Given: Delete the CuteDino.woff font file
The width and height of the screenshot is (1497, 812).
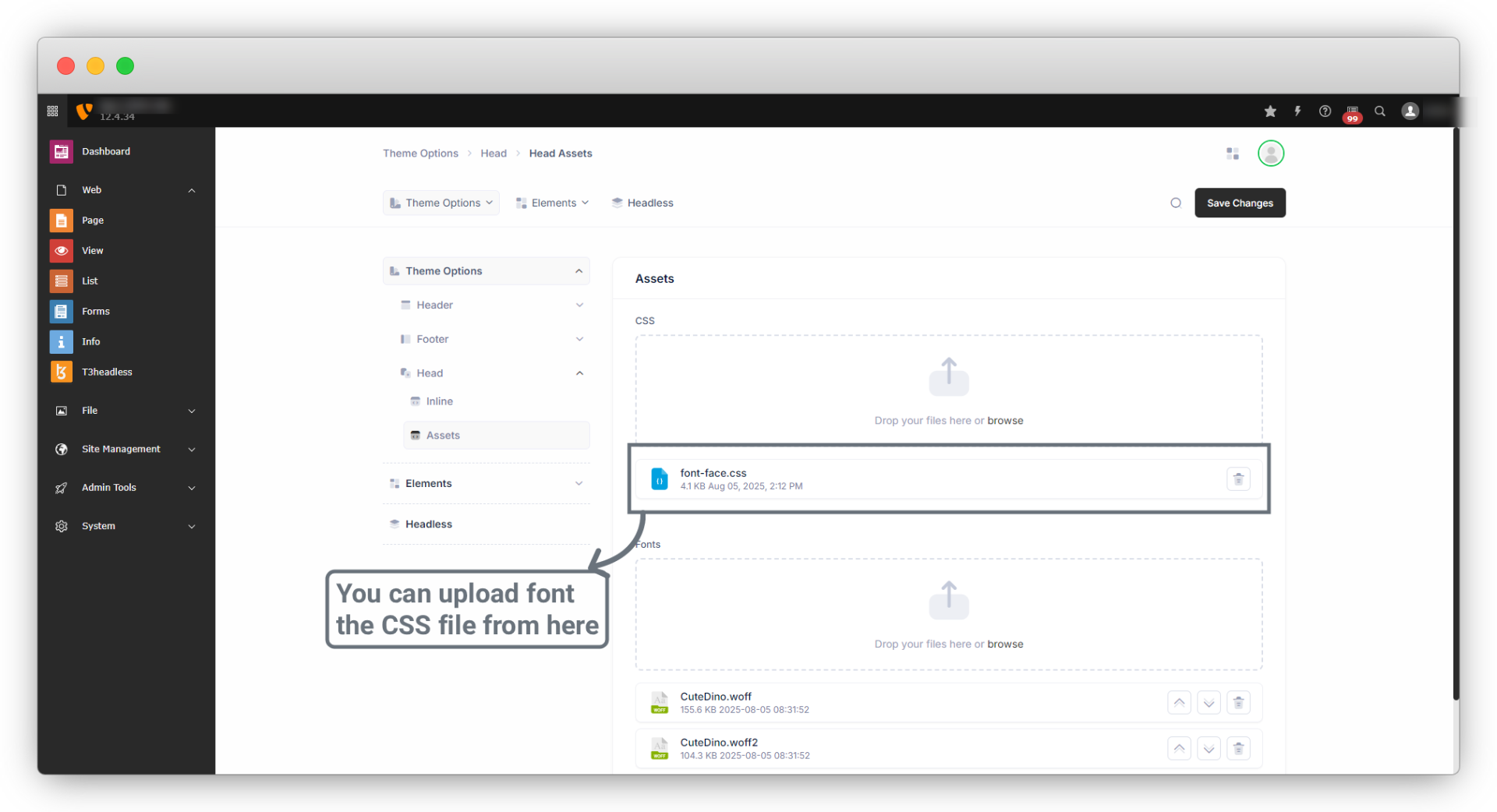Looking at the screenshot, I should pos(1238,703).
